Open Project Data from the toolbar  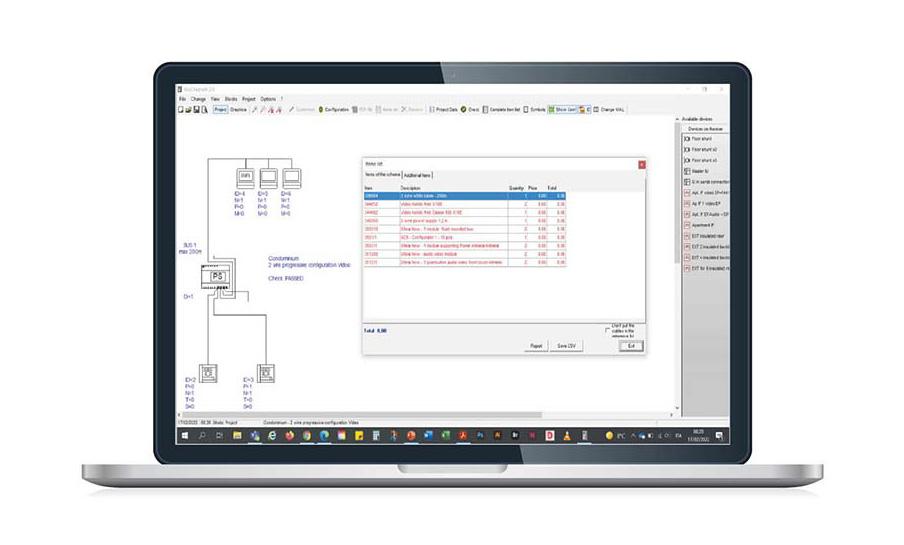point(444,109)
